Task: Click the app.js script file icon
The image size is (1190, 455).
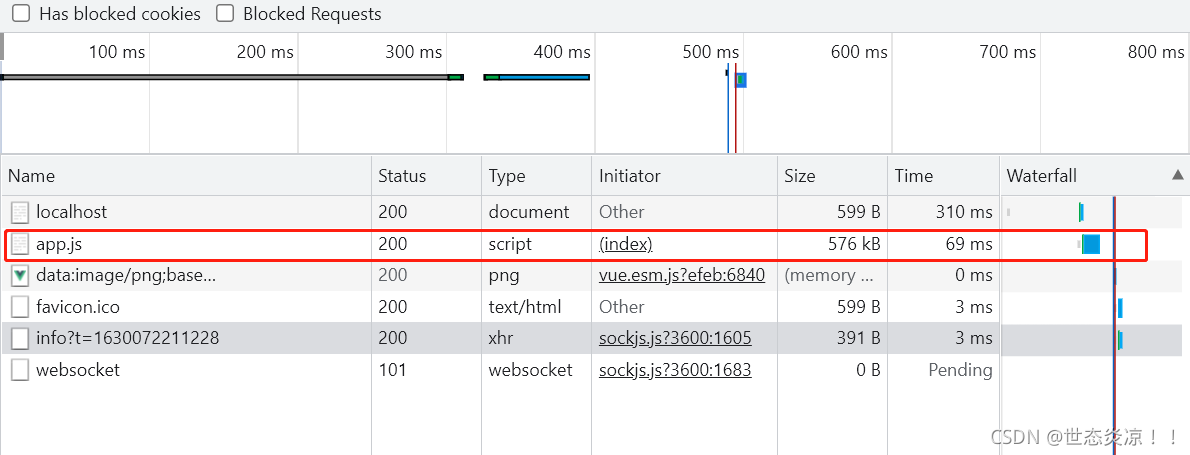Action: pyautogui.click(x=20, y=244)
